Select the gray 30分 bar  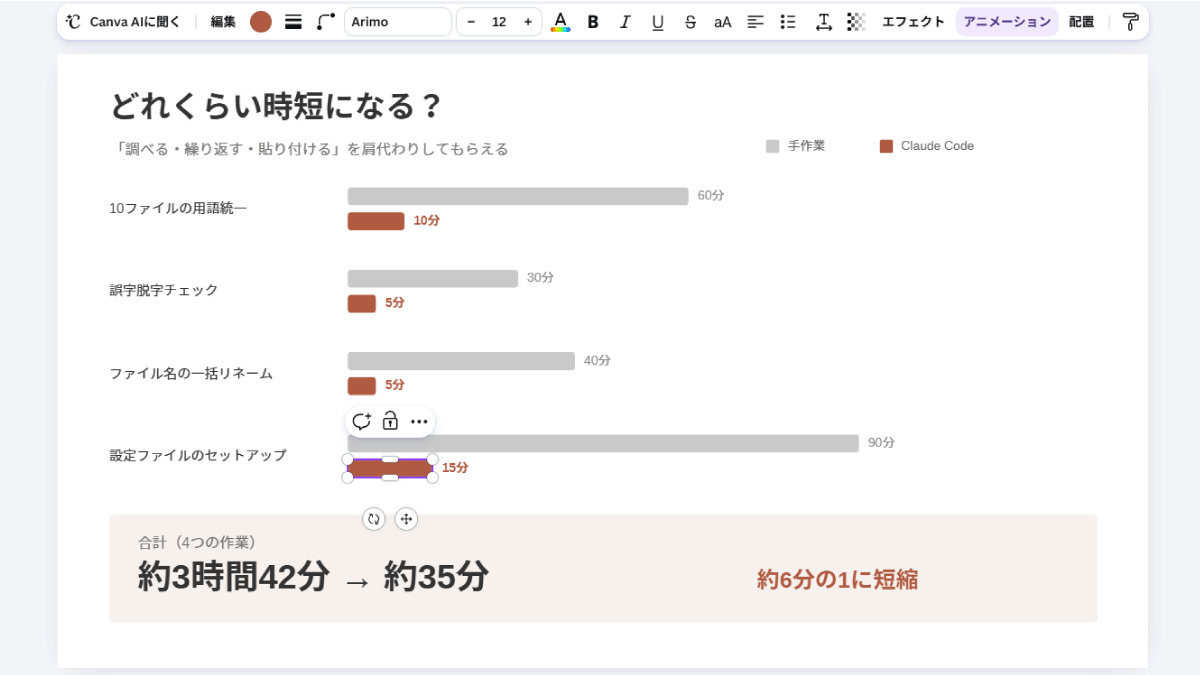[x=433, y=278]
